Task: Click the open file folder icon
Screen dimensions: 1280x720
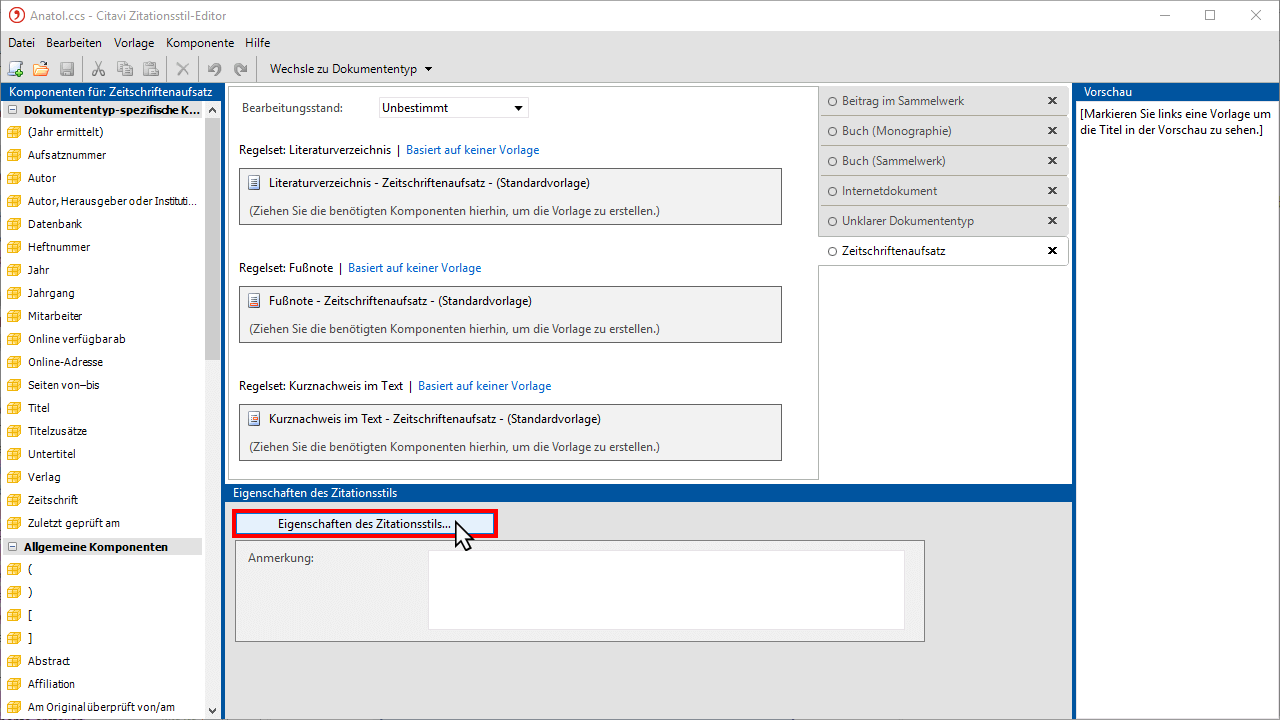Action: (41, 69)
